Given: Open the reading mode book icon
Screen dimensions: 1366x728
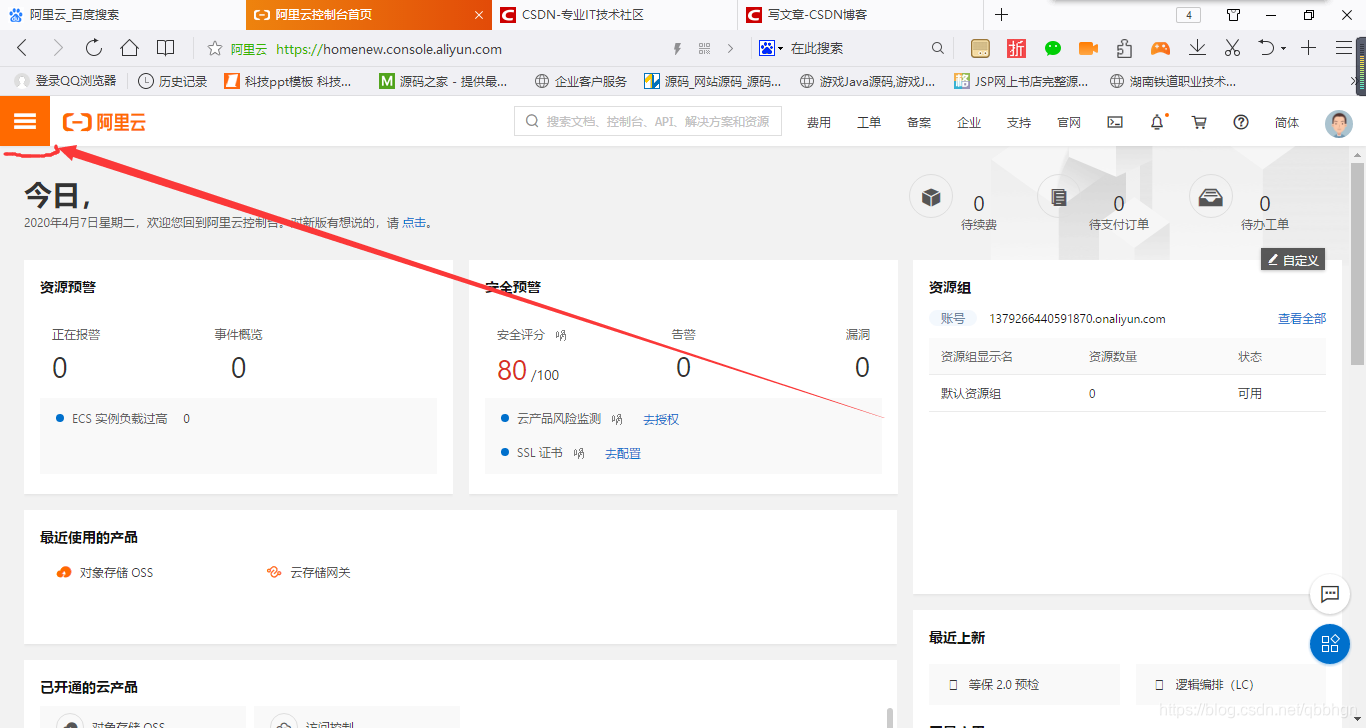Looking at the screenshot, I should tap(165, 48).
